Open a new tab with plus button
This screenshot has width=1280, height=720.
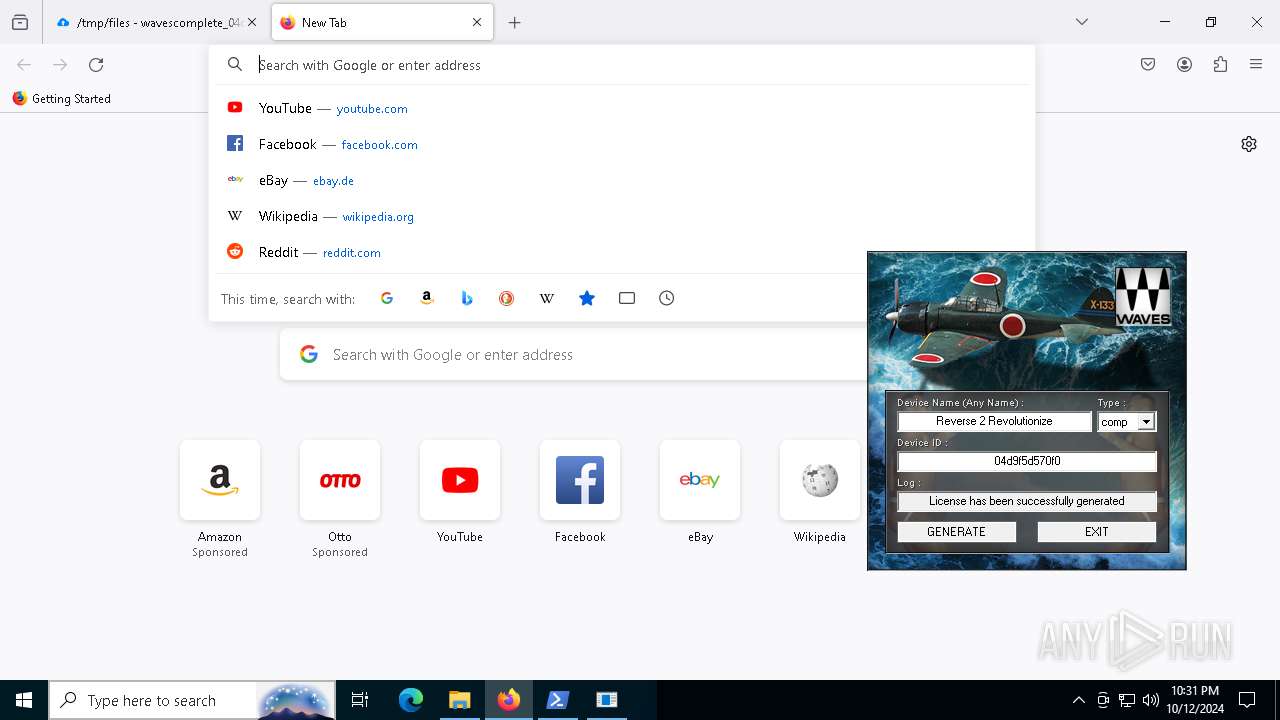pos(515,22)
